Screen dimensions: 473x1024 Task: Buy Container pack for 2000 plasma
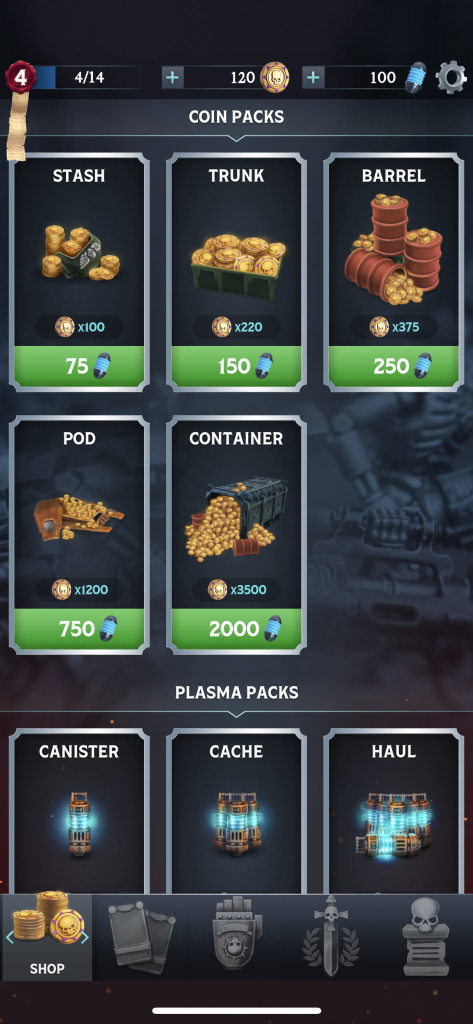pos(236,629)
